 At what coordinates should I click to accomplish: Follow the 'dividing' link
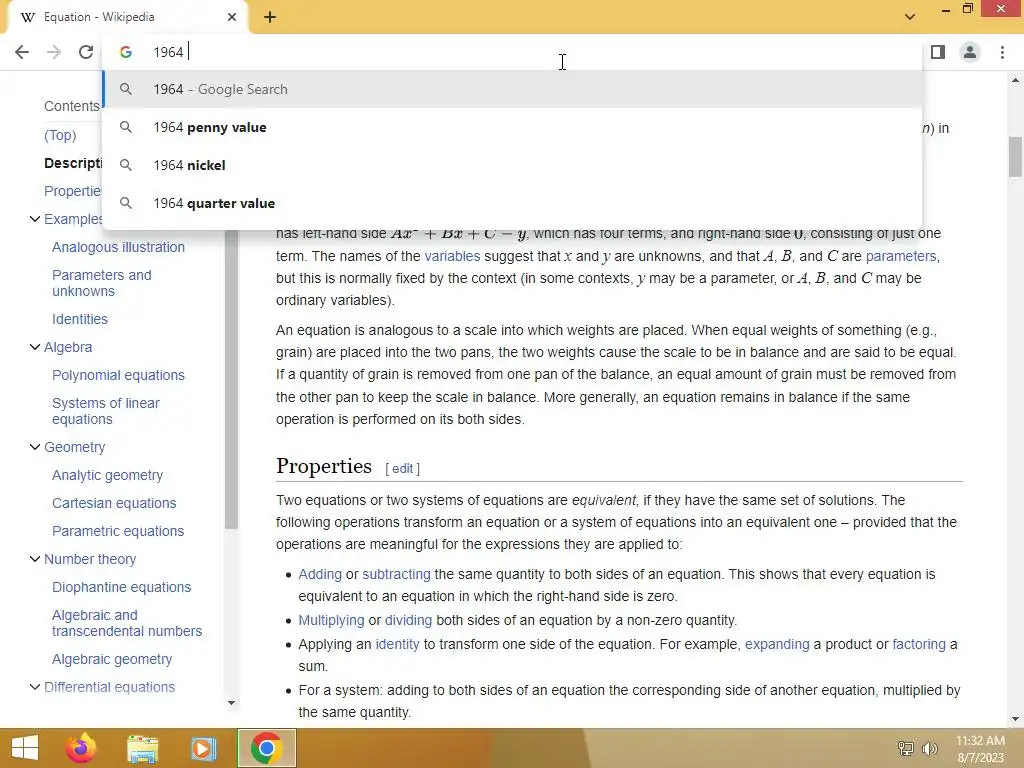tap(408, 620)
